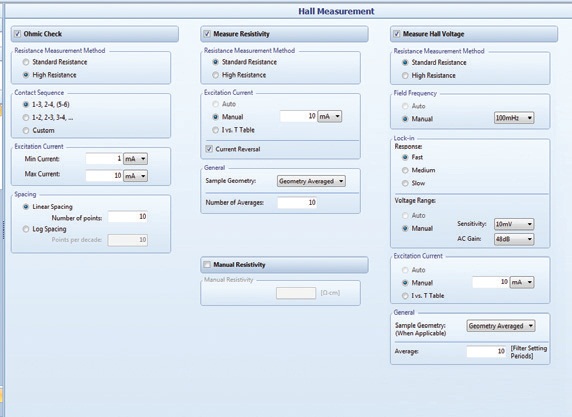This screenshot has width=572, height=417.
Task: Choose the Custom contact sequence option
Action: [26, 130]
